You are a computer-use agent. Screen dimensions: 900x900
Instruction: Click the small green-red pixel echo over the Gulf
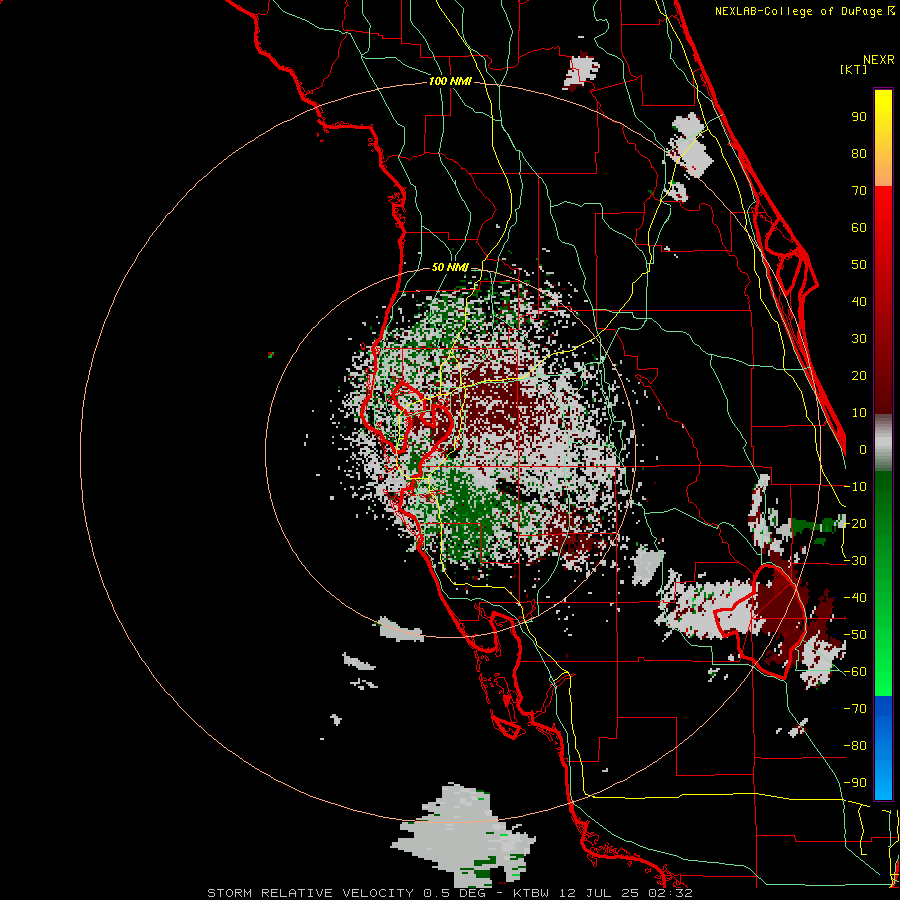(270, 355)
